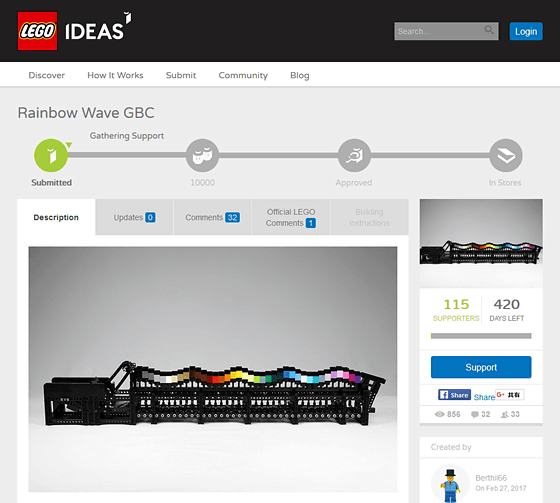Click the LEGO logo
Viewport: 560px width, 503px height.
[38, 31]
